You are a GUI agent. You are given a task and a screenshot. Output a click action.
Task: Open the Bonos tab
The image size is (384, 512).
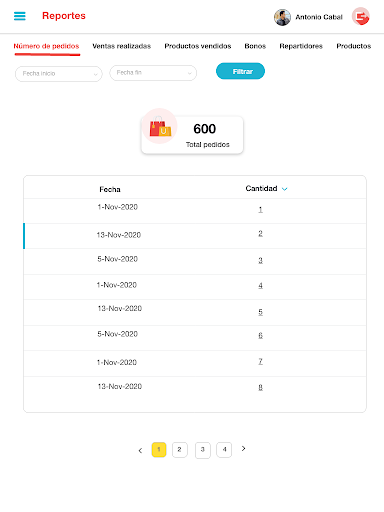[x=255, y=46]
